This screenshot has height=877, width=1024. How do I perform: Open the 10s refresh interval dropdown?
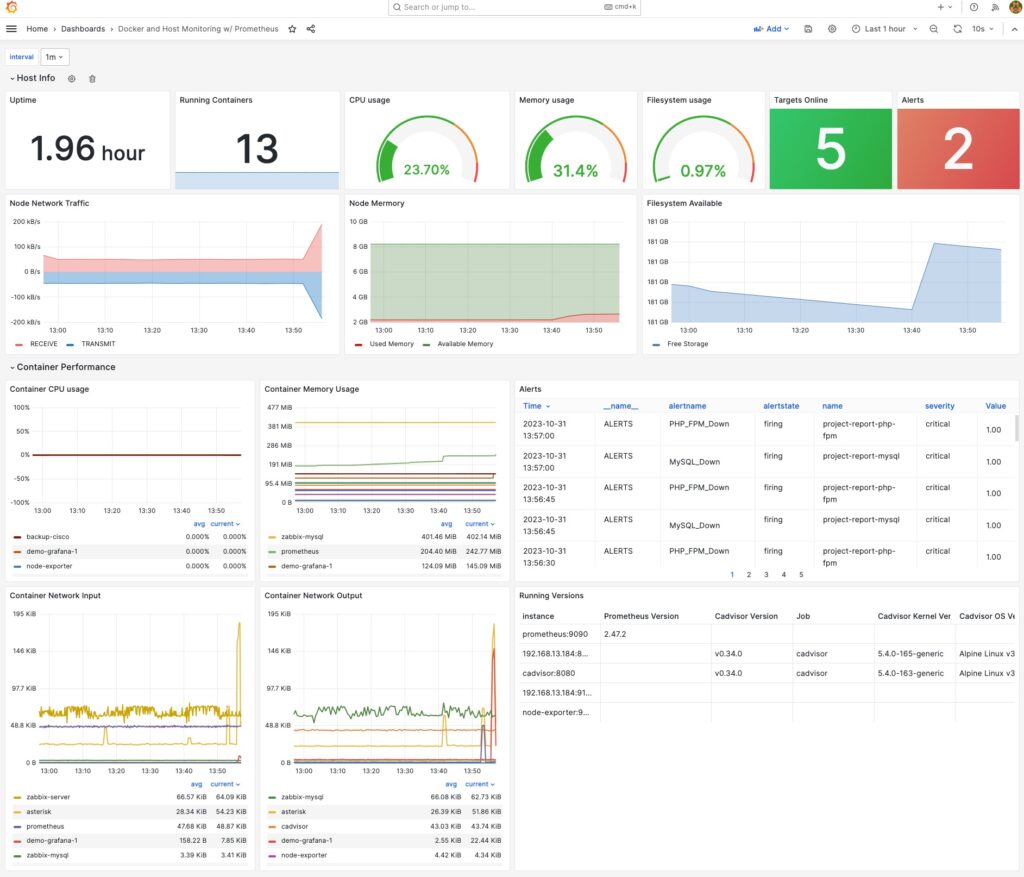click(x=982, y=29)
